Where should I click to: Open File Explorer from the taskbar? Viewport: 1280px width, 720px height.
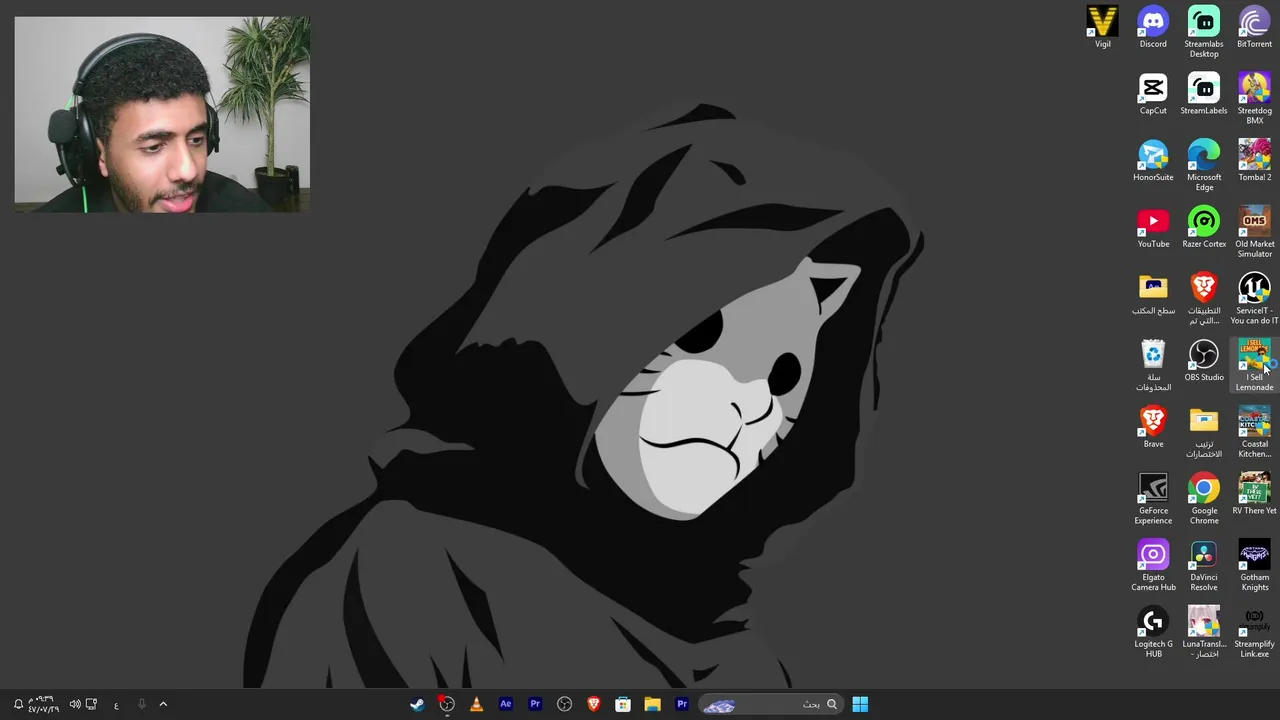coord(652,704)
